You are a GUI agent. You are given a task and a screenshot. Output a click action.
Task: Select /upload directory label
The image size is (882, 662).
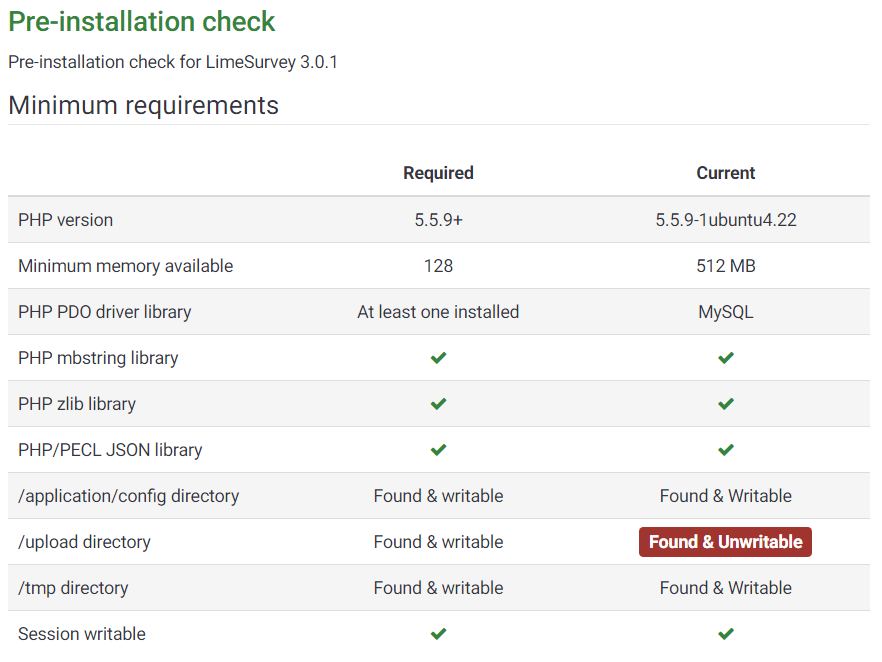pos(84,542)
